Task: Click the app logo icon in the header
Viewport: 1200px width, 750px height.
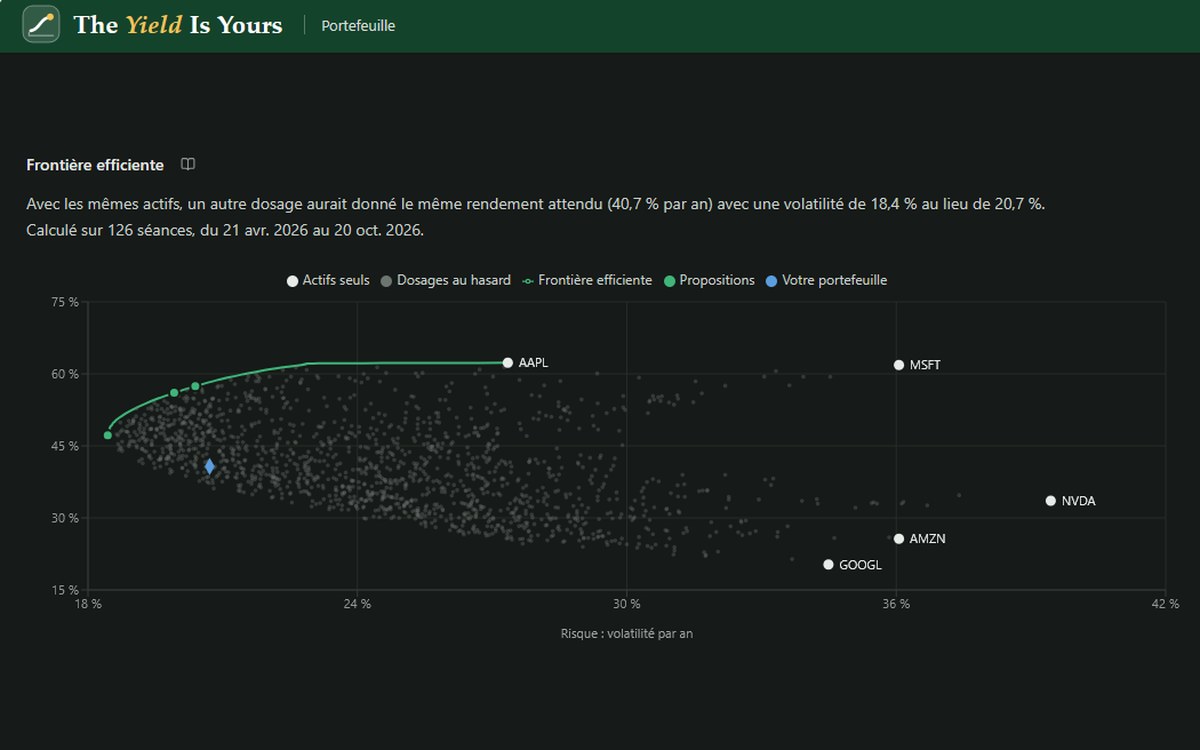Action: click(41, 25)
